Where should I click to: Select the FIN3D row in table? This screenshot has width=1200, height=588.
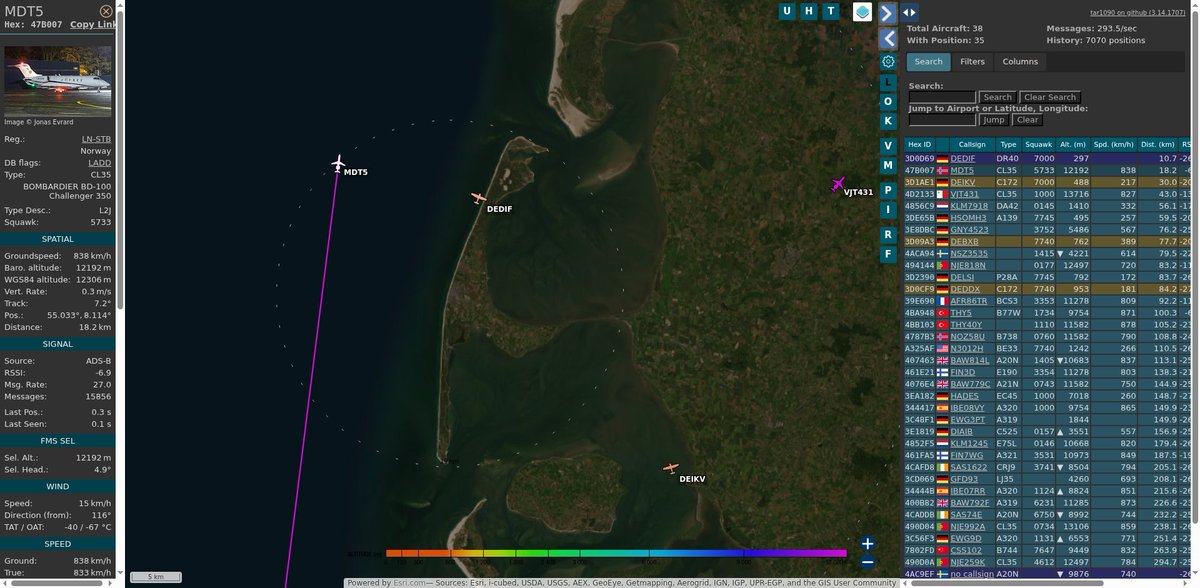1047,371
